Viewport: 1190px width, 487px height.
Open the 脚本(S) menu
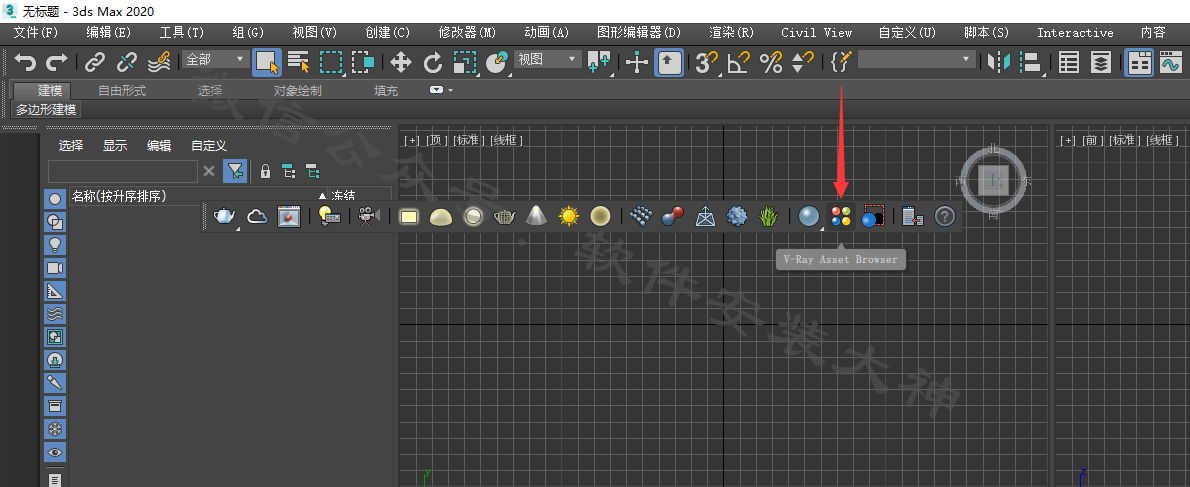tap(987, 33)
